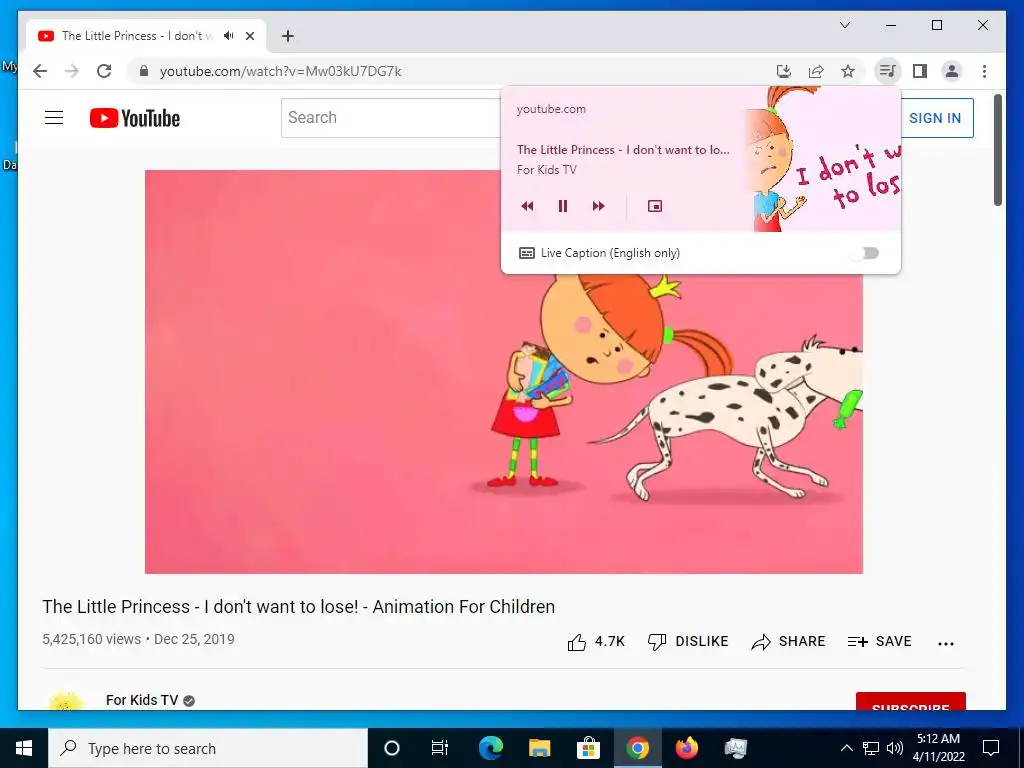Open more actions ellipsis under video
Viewport: 1024px width, 768px height.
click(946, 643)
